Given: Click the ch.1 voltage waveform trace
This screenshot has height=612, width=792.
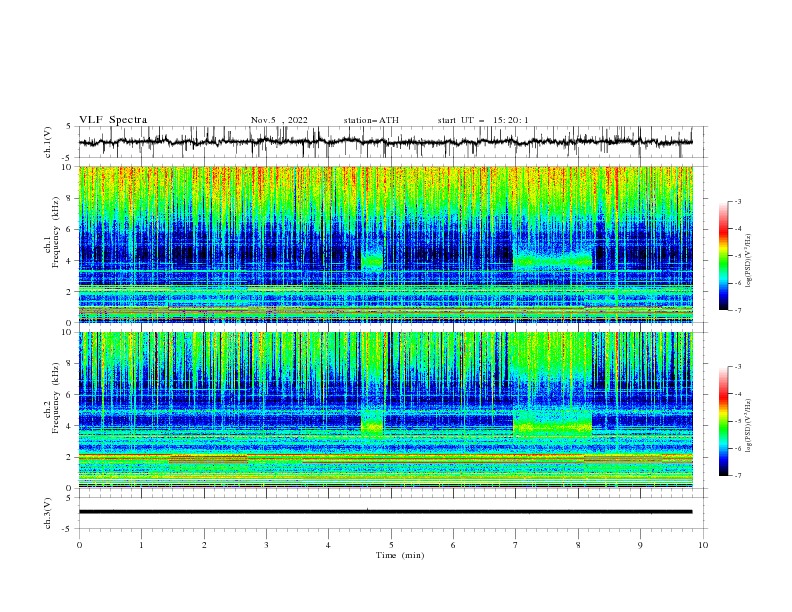Looking at the screenshot, I should (x=385, y=142).
